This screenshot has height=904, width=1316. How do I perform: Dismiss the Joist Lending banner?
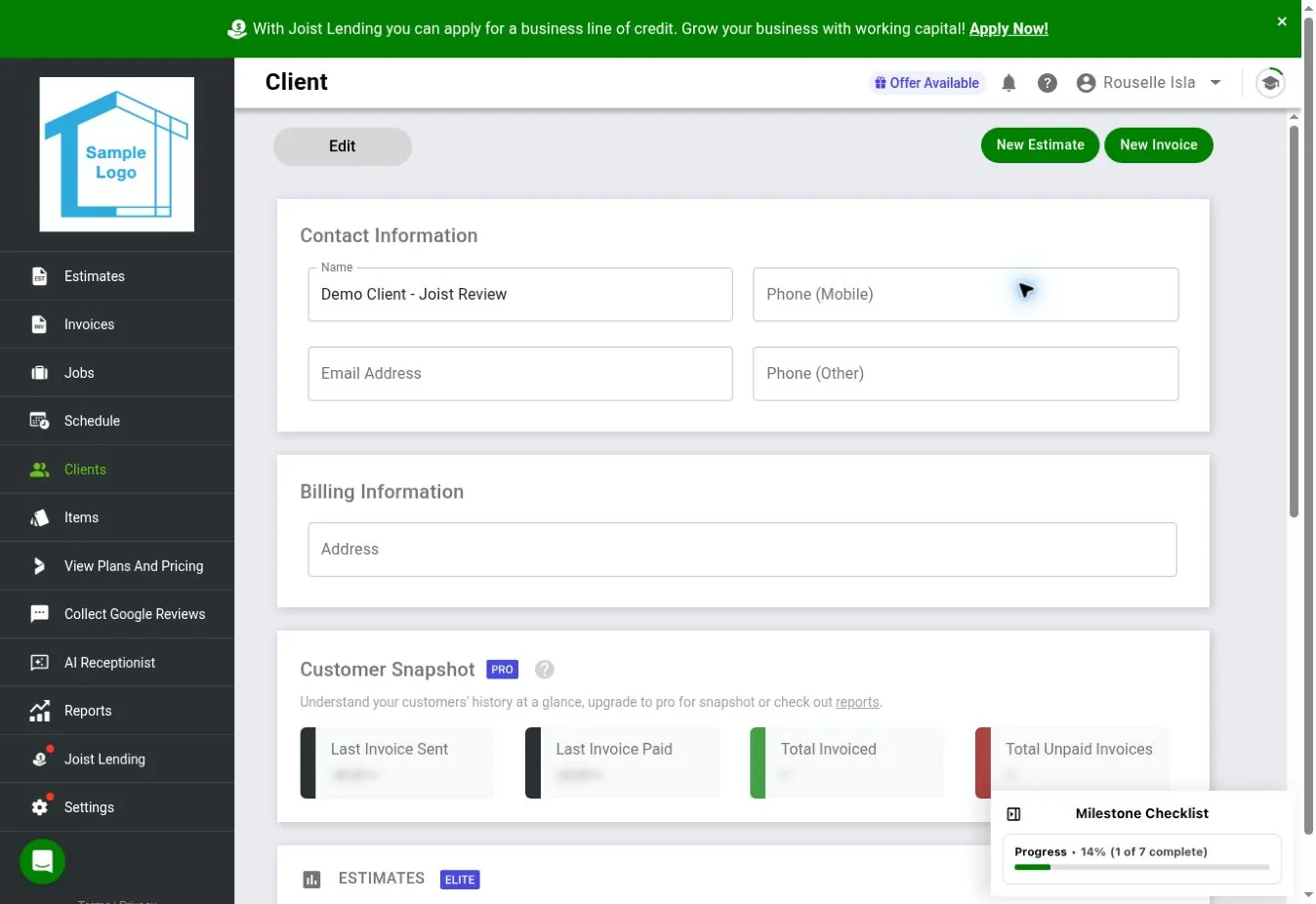pos(1282,21)
